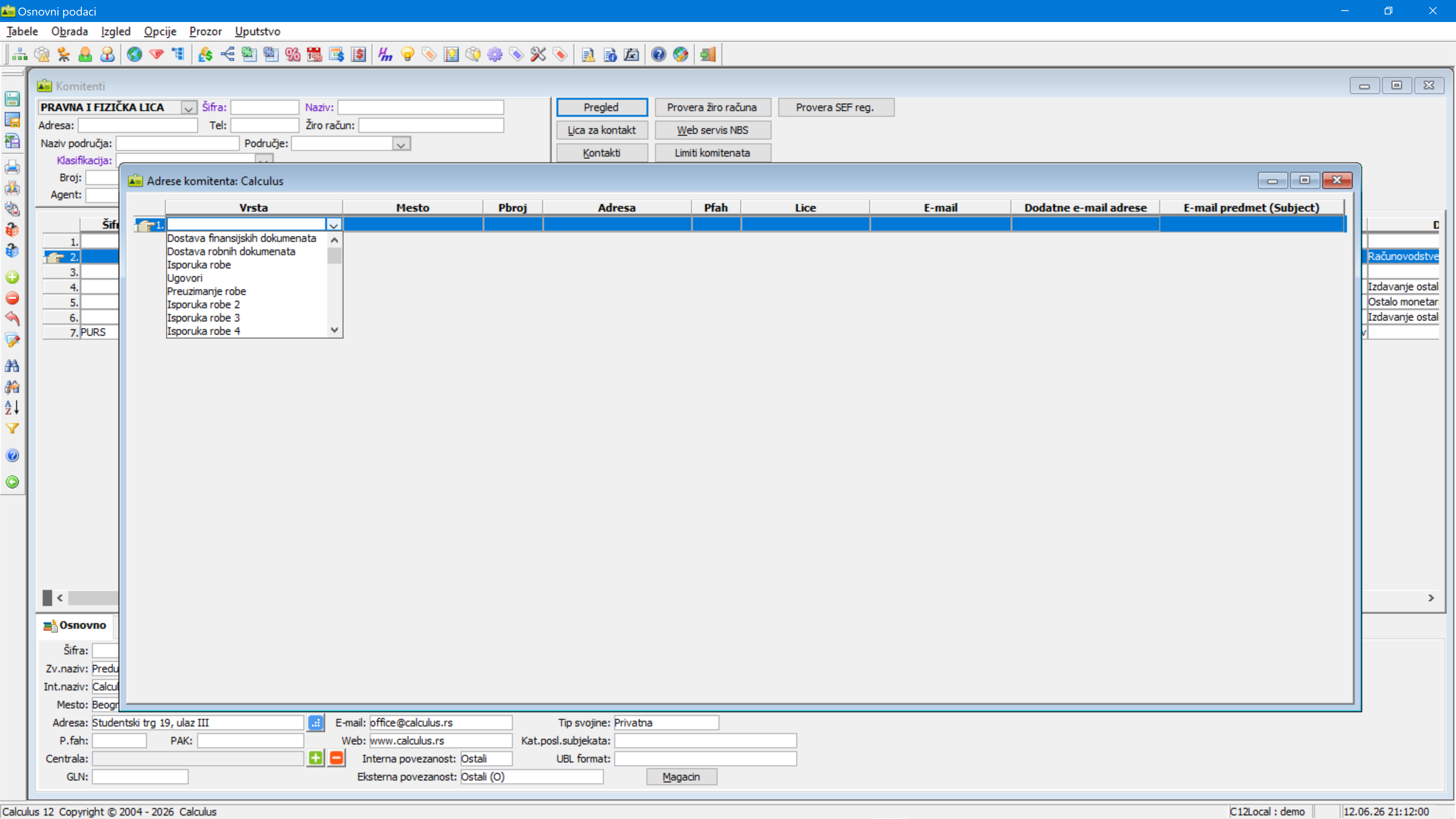Click the E-mail field containing office@calculus.rs
This screenshot has width=1456, height=819.
[441, 722]
